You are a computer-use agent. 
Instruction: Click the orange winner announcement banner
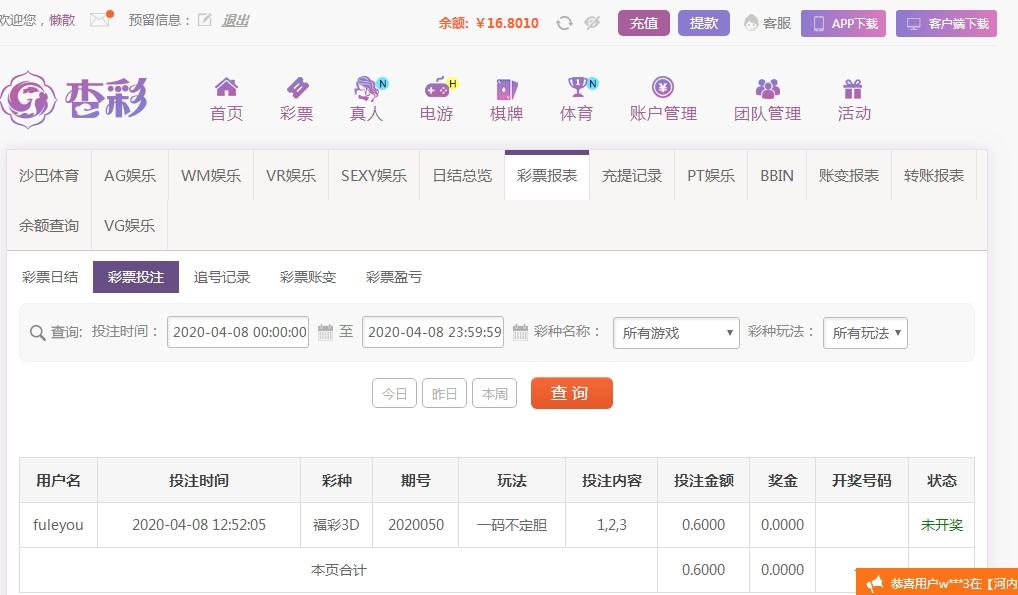pyautogui.click(x=937, y=583)
